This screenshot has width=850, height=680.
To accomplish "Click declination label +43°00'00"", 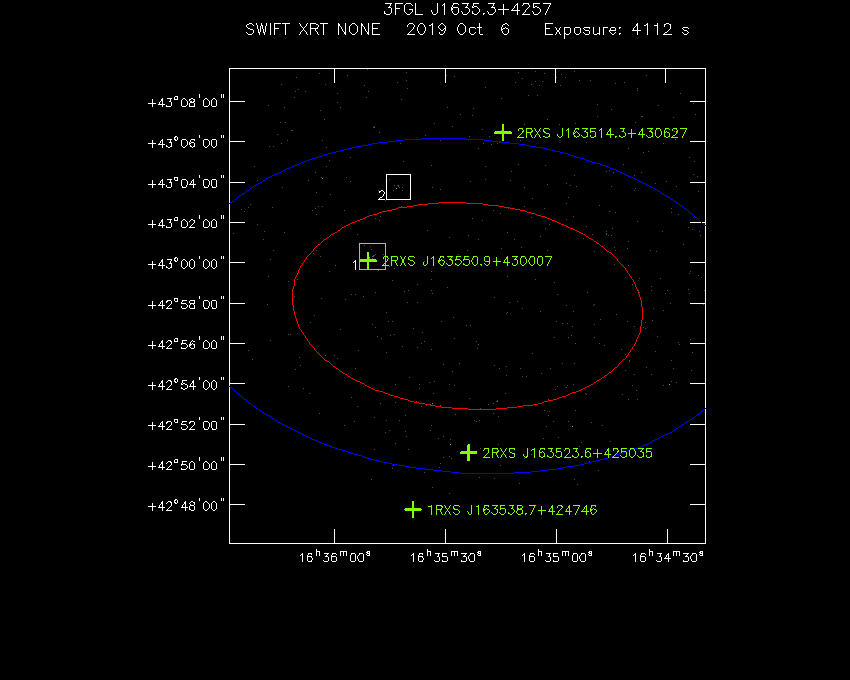I will [x=186, y=264].
